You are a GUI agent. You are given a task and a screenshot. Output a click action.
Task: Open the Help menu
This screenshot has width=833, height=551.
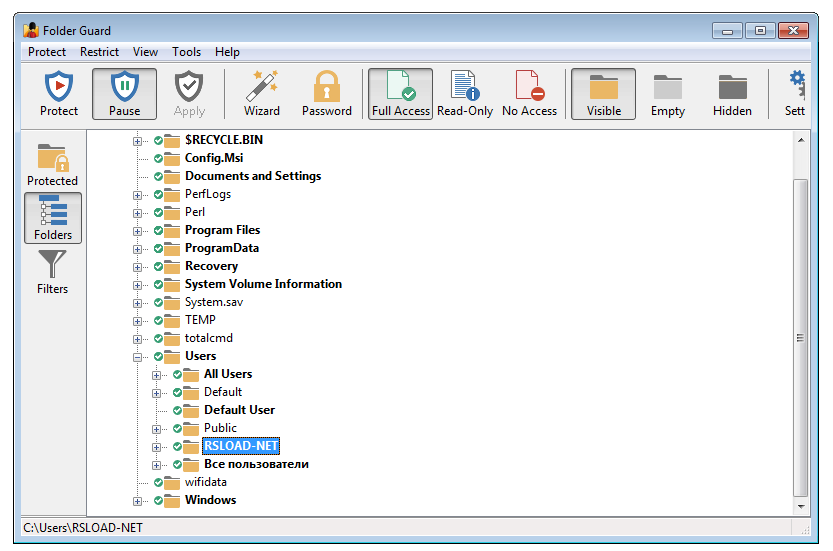227,52
